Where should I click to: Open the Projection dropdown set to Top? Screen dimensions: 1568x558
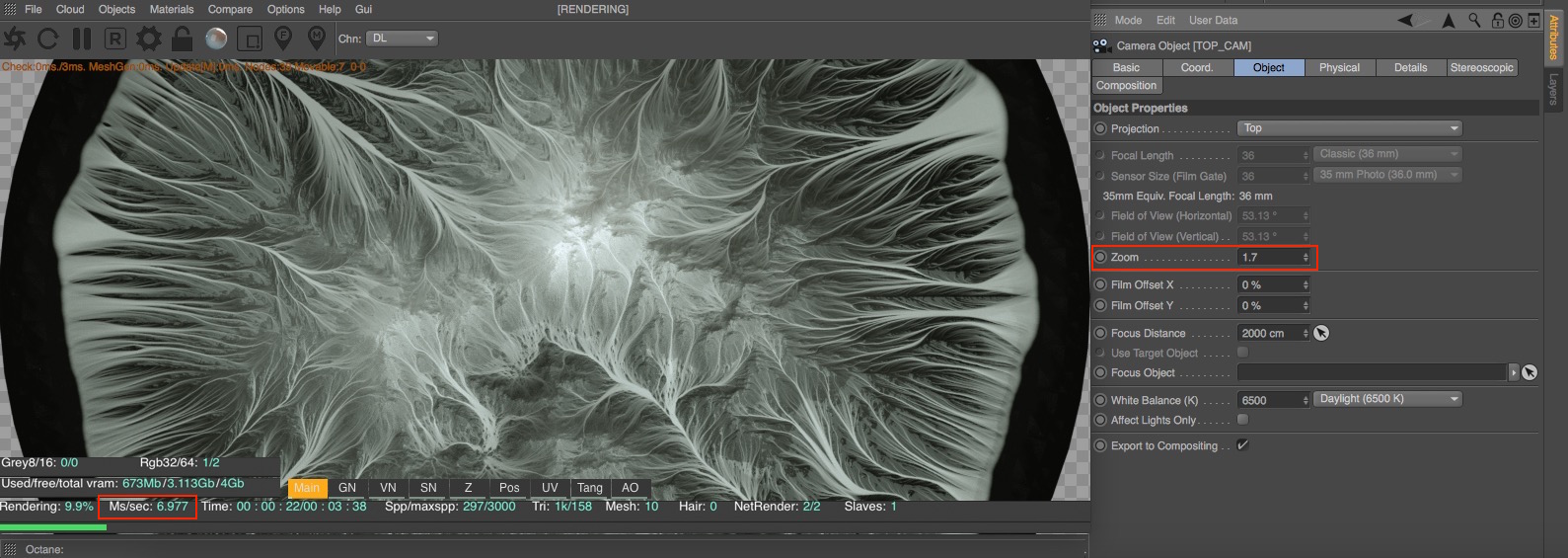click(x=1349, y=128)
